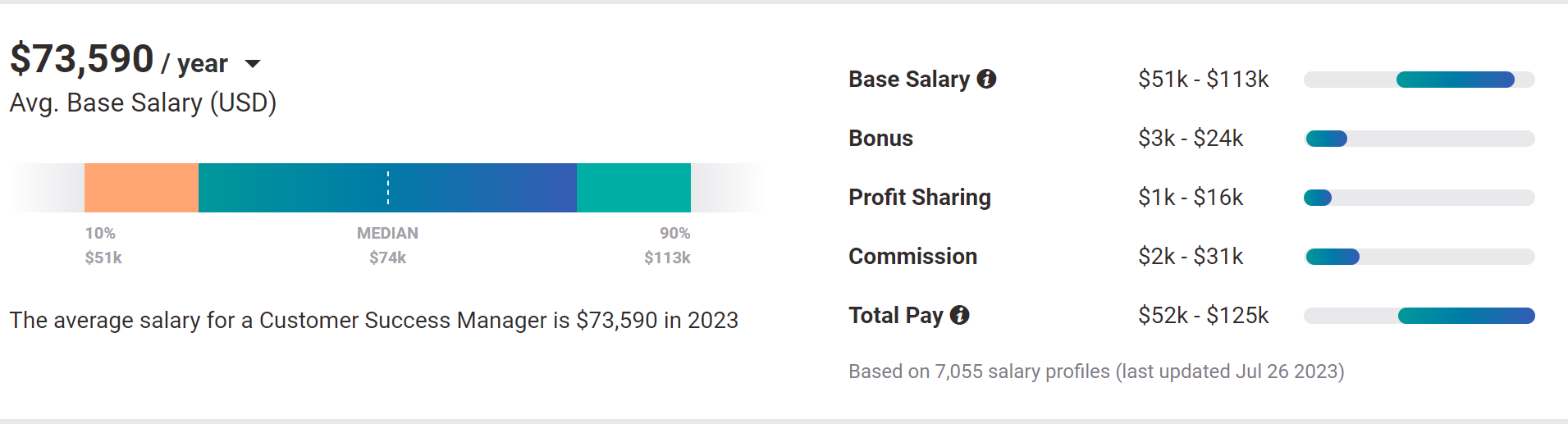Click the $51k - $113k base salary range text
This screenshot has width=1568, height=424.
(x=1203, y=80)
